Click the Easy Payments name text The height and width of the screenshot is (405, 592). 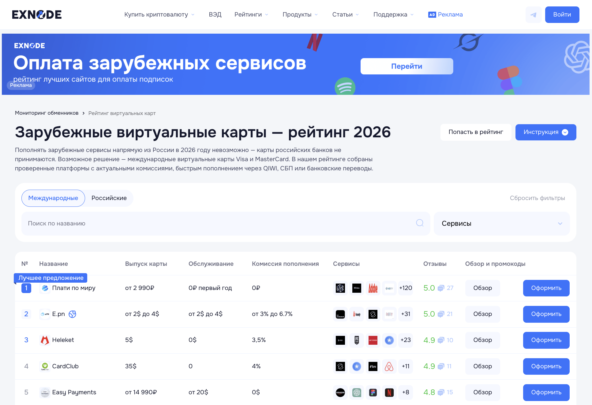[74, 392]
